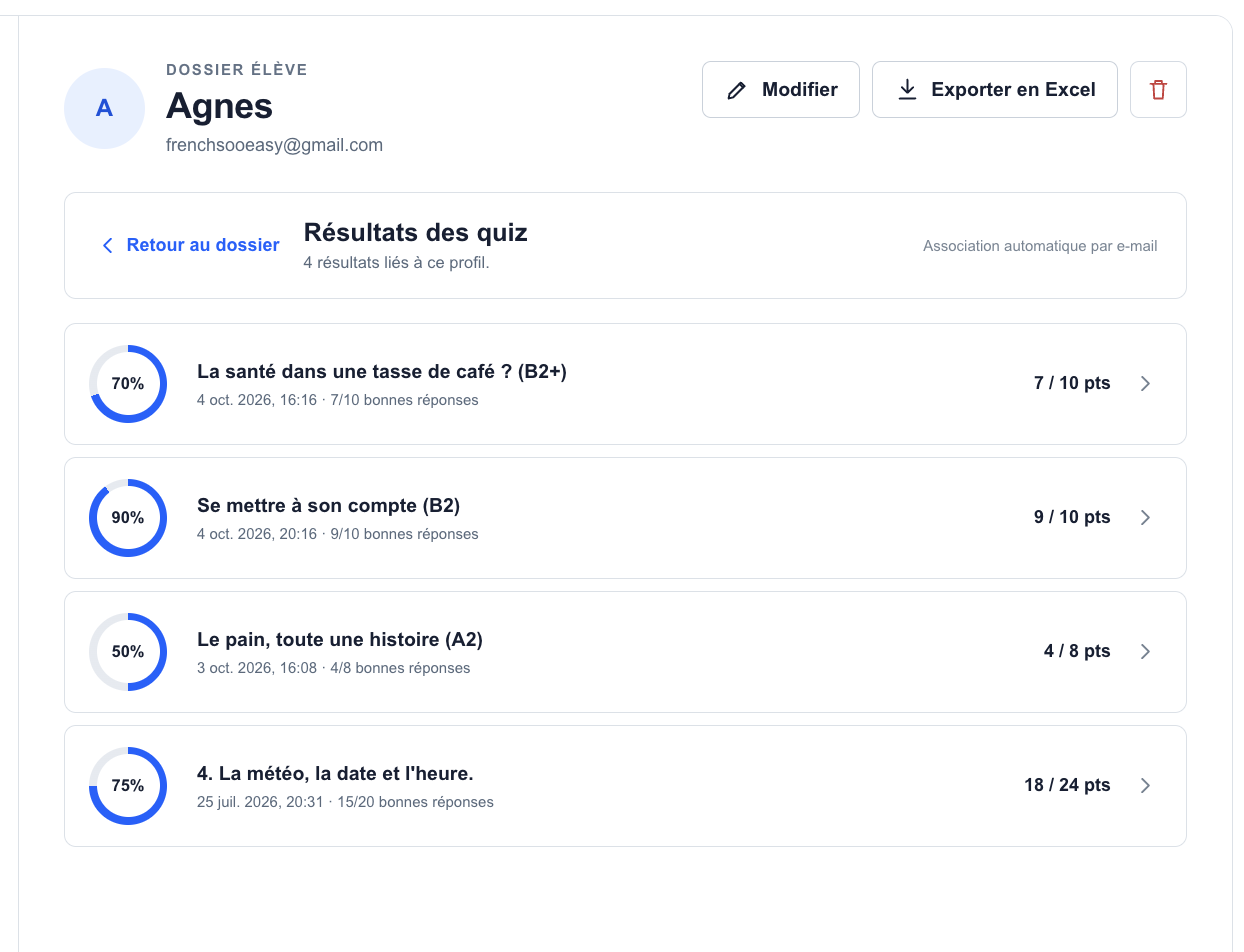
Task: Click the pencil icon in Modifier
Action: [x=736, y=90]
